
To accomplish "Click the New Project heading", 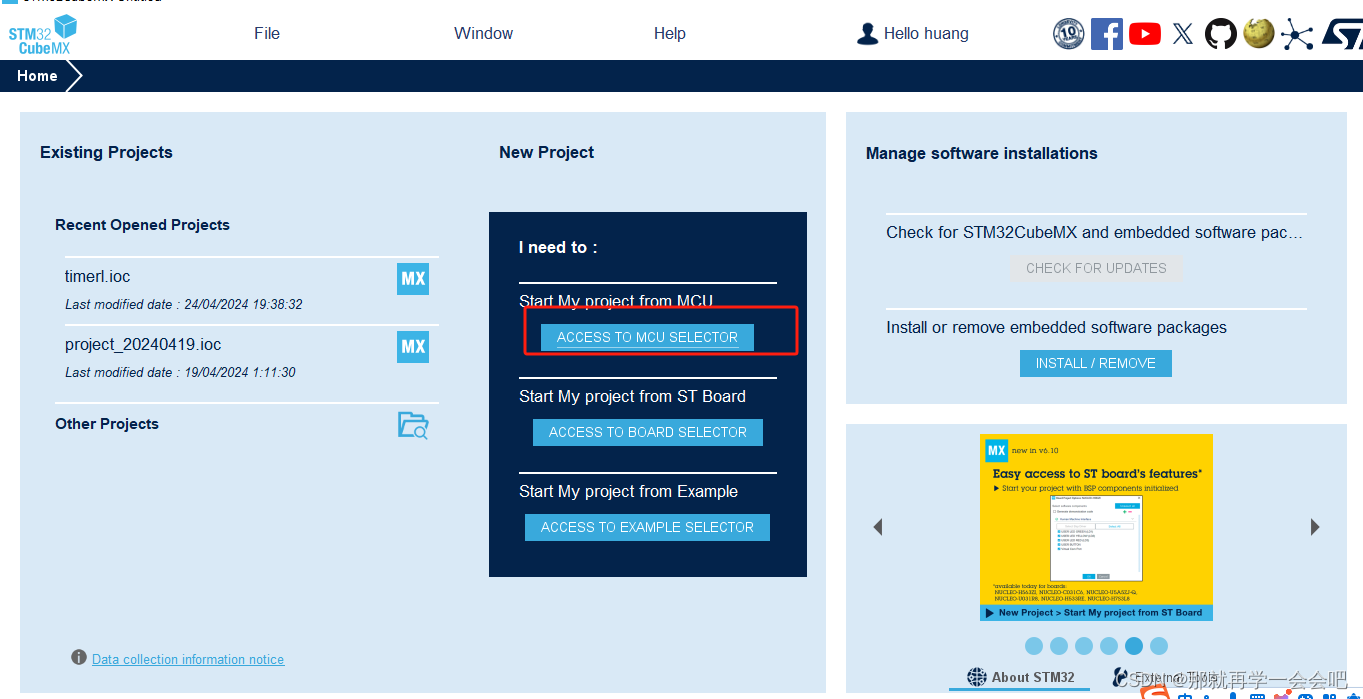I will pos(547,153).
